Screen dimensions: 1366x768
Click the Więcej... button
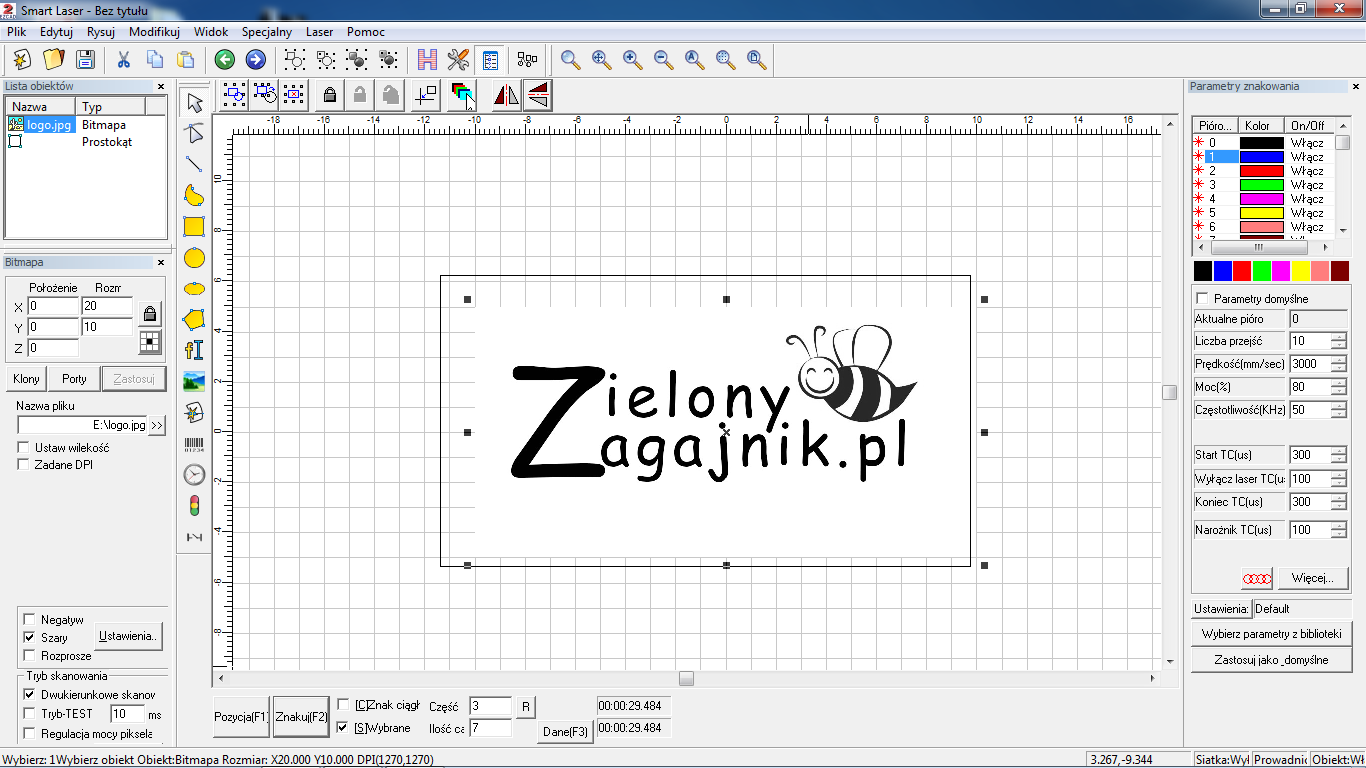pos(1312,578)
